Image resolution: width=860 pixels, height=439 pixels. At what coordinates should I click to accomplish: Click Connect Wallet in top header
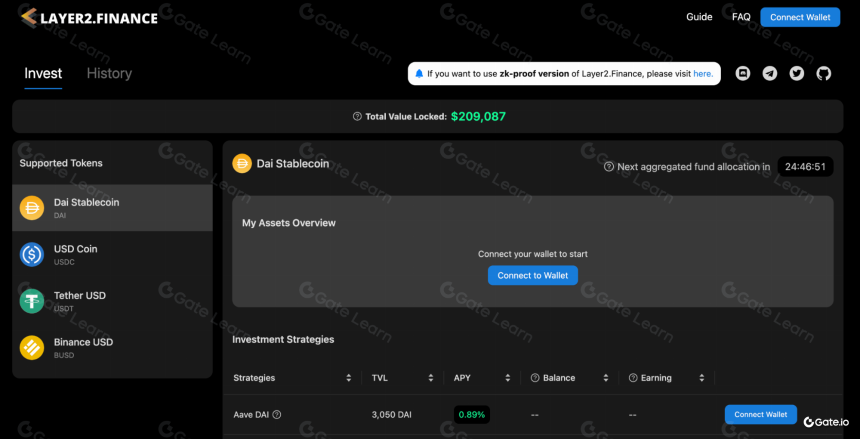tap(800, 17)
